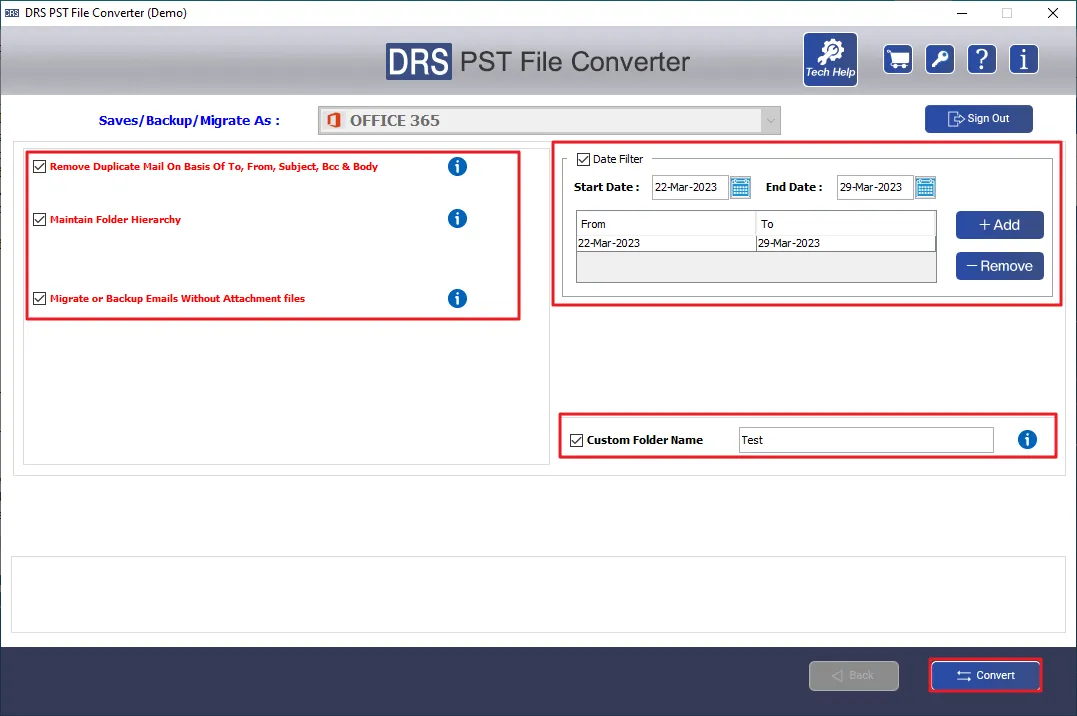Click the DRS logo in header
This screenshot has width=1077, height=716.
418,62
